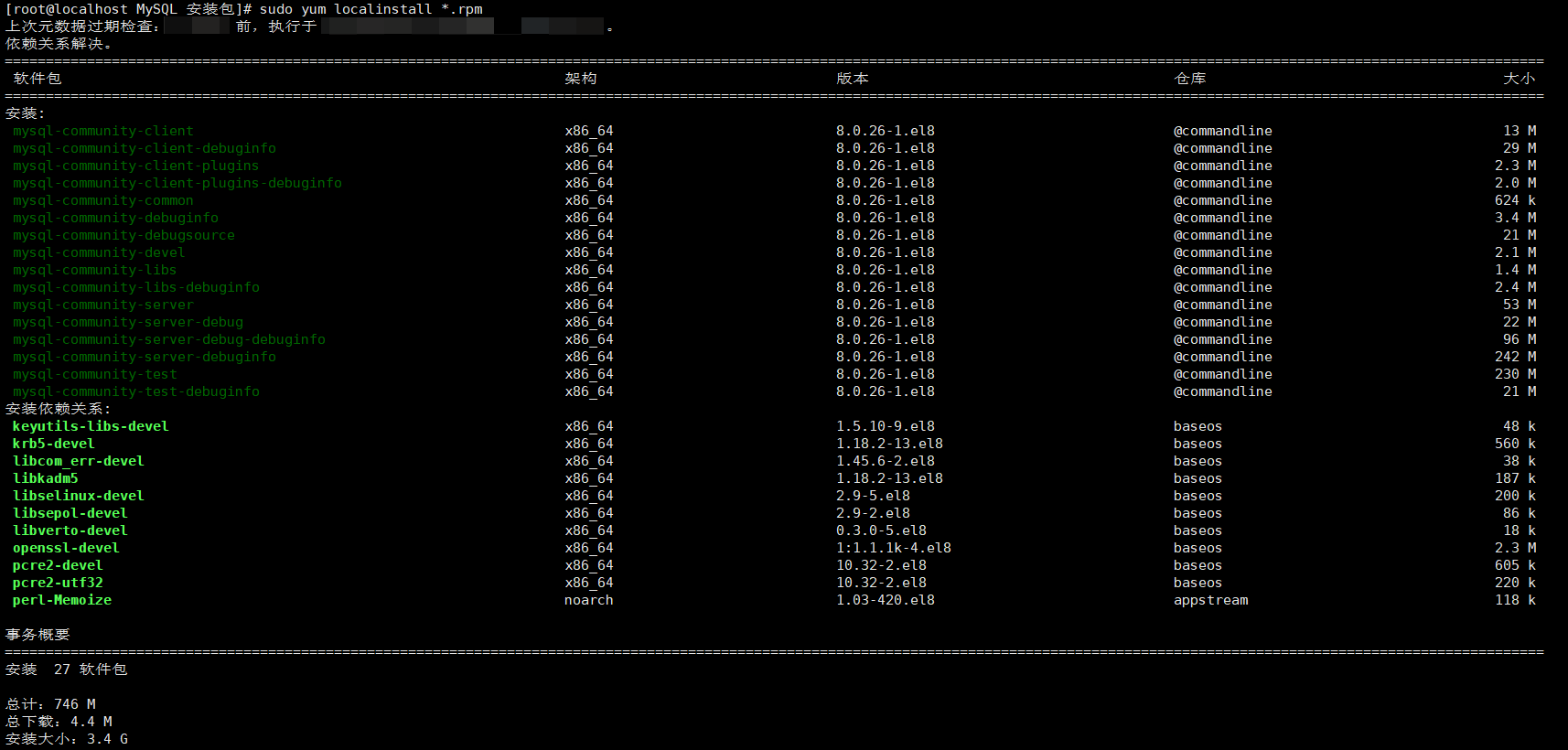Select krb5-devel dependency name

click(x=54, y=444)
